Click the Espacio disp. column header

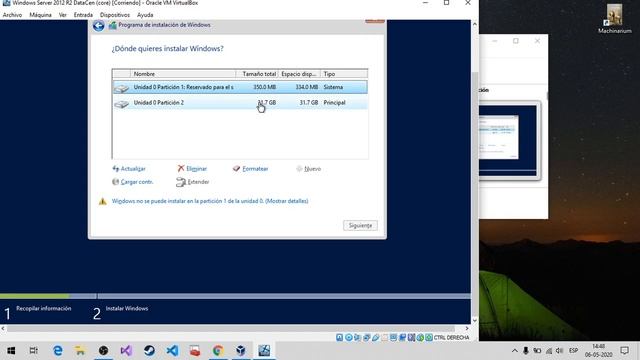point(299,74)
